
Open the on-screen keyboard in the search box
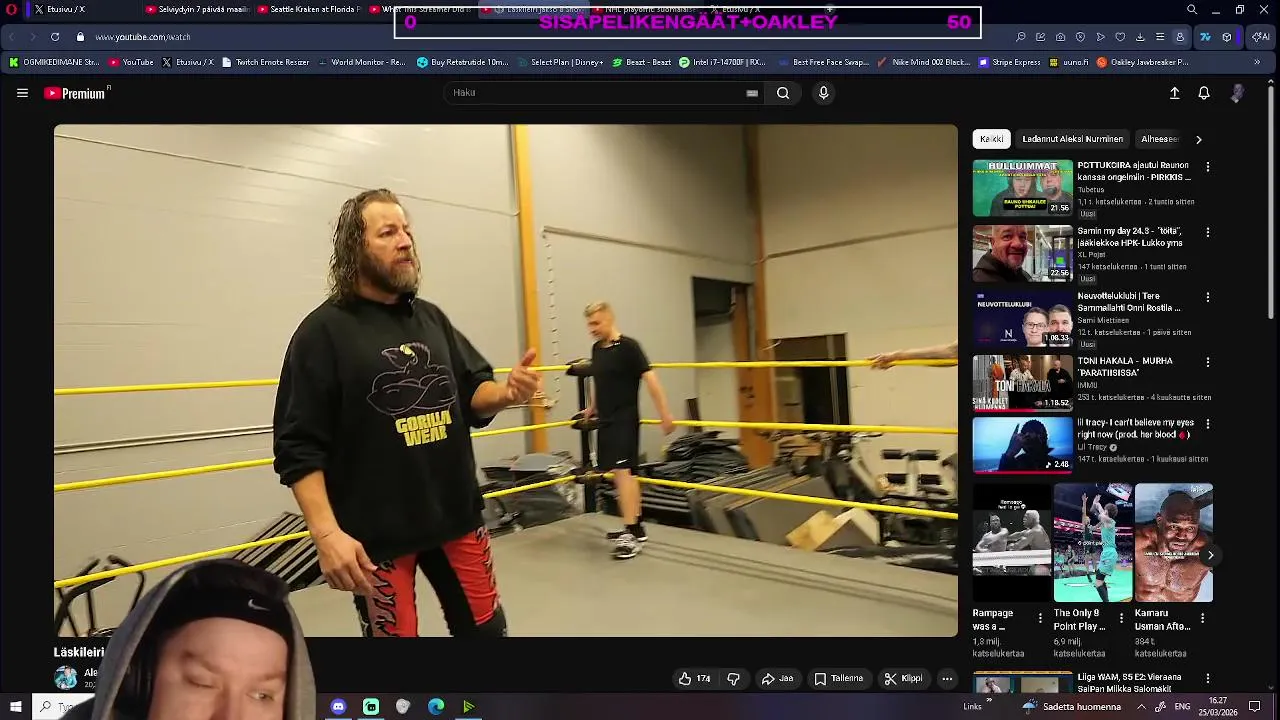click(x=752, y=93)
